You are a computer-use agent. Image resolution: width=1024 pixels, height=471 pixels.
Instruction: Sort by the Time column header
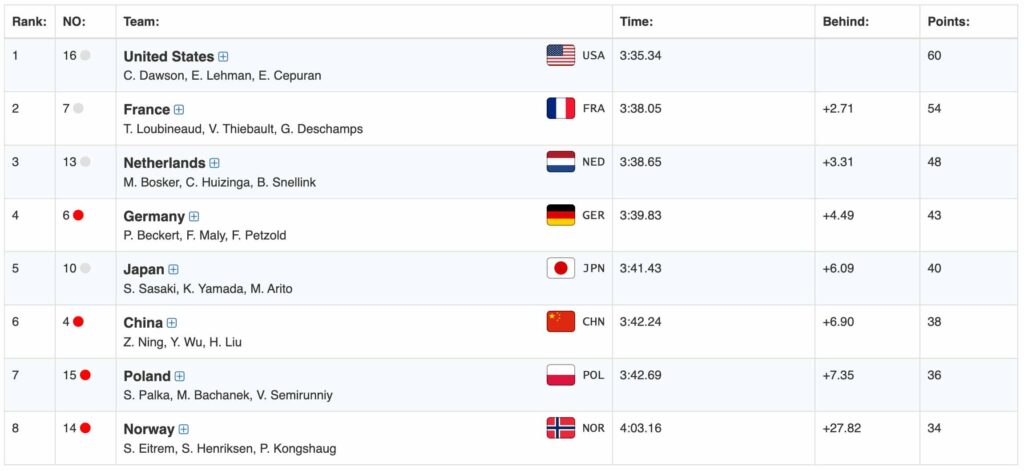click(636, 21)
